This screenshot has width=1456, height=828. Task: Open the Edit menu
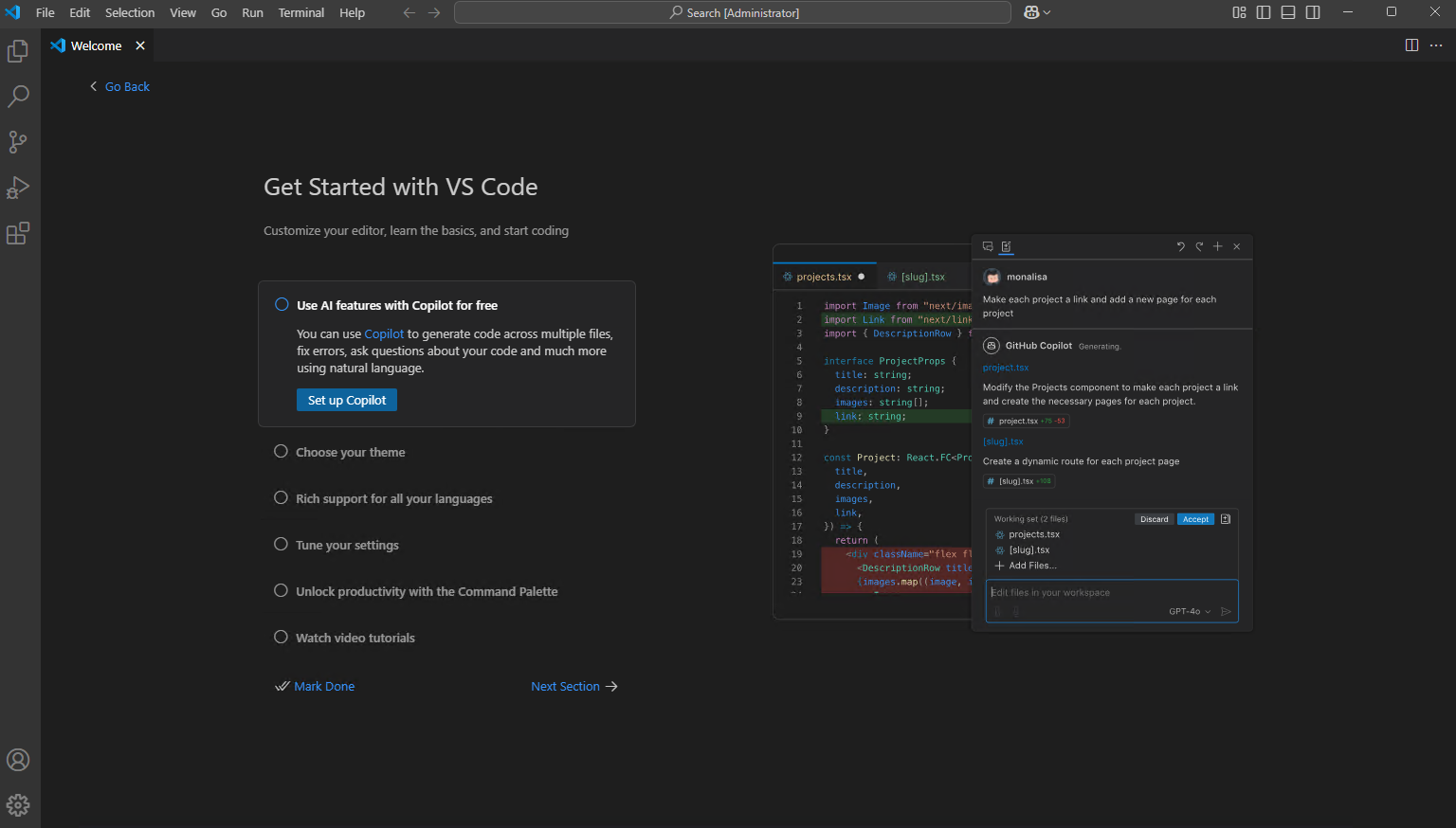click(x=80, y=12)
